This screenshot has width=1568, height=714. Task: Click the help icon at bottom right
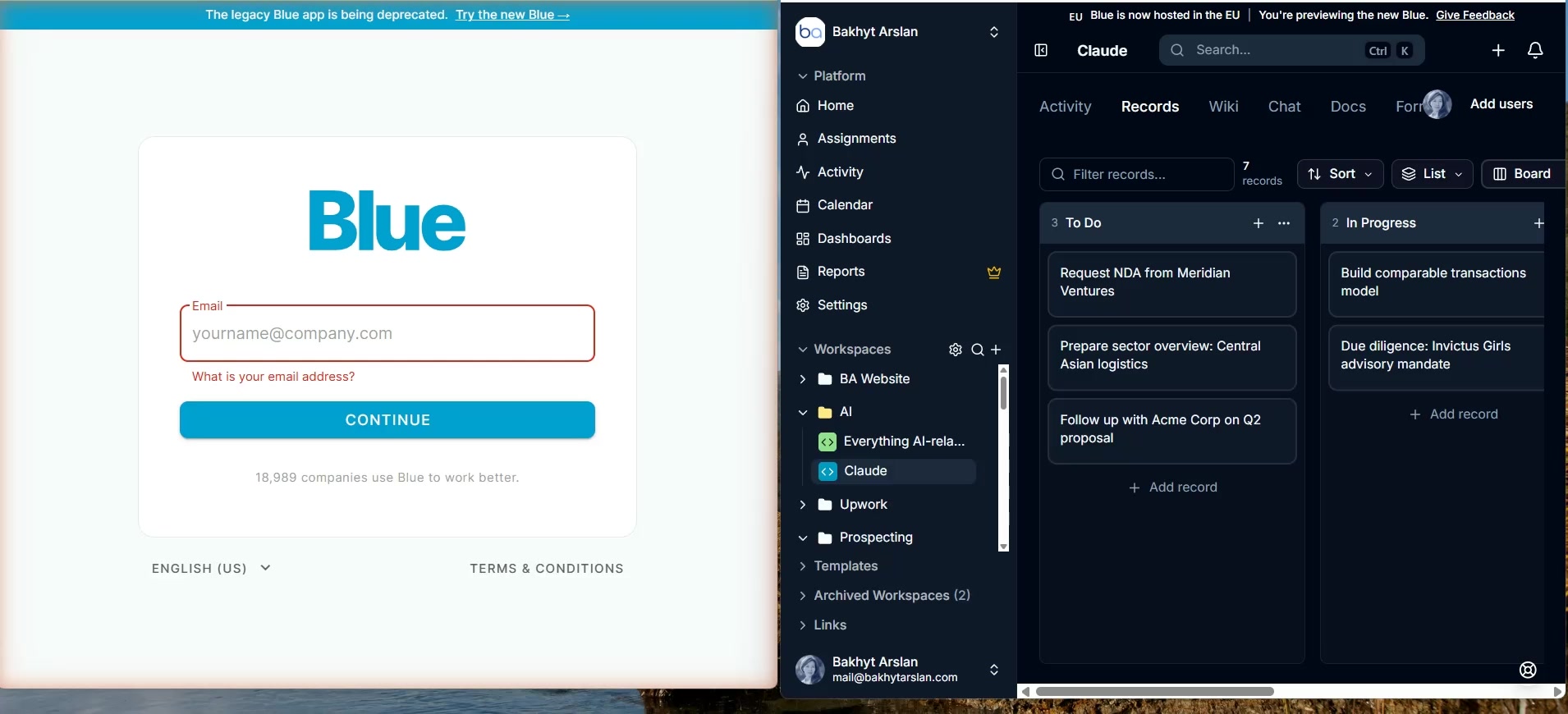[x=1528, y=670]
